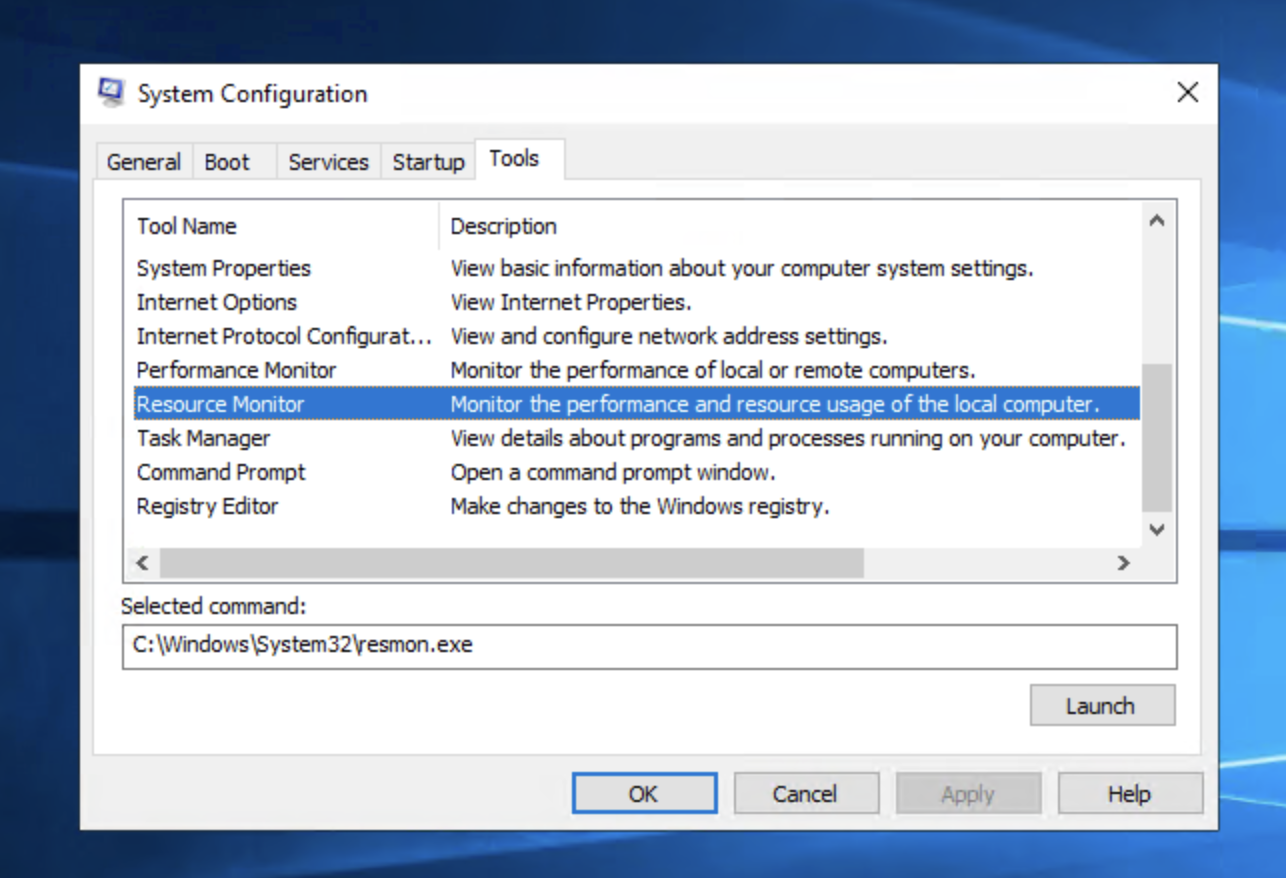The width and height of the screenshot is (1286, 878).
Task: Select the Command Prompt tool row
Action: coord(221,472)
